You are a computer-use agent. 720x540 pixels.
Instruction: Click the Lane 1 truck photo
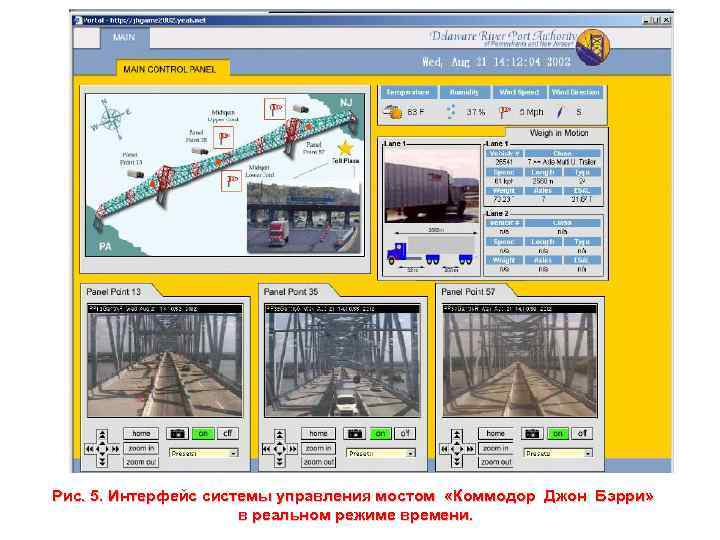click(x=431, y=185)
